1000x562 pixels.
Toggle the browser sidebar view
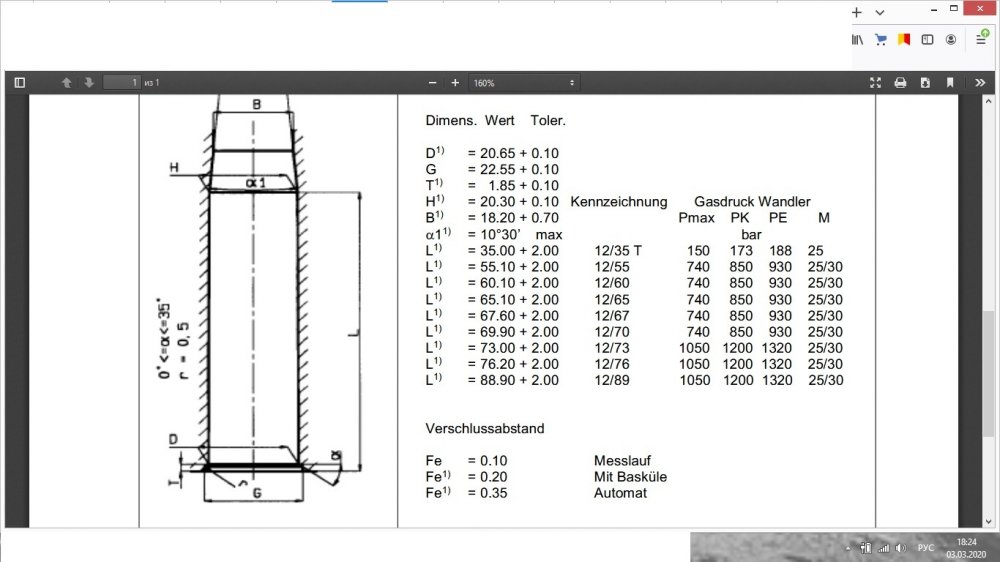(927, 40)
